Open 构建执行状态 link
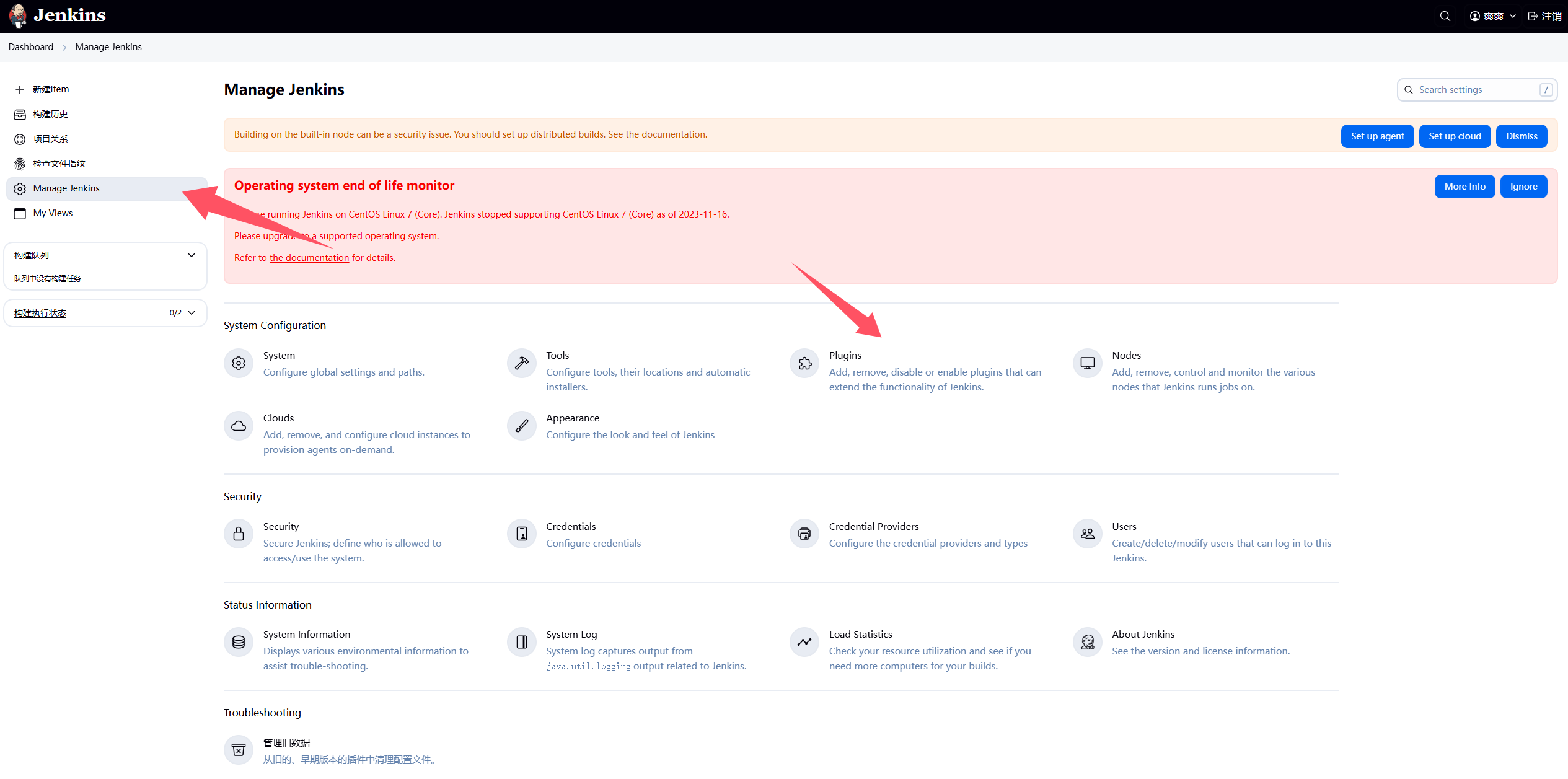Screen dimensions: 1568x779 (x=40, y=313)
